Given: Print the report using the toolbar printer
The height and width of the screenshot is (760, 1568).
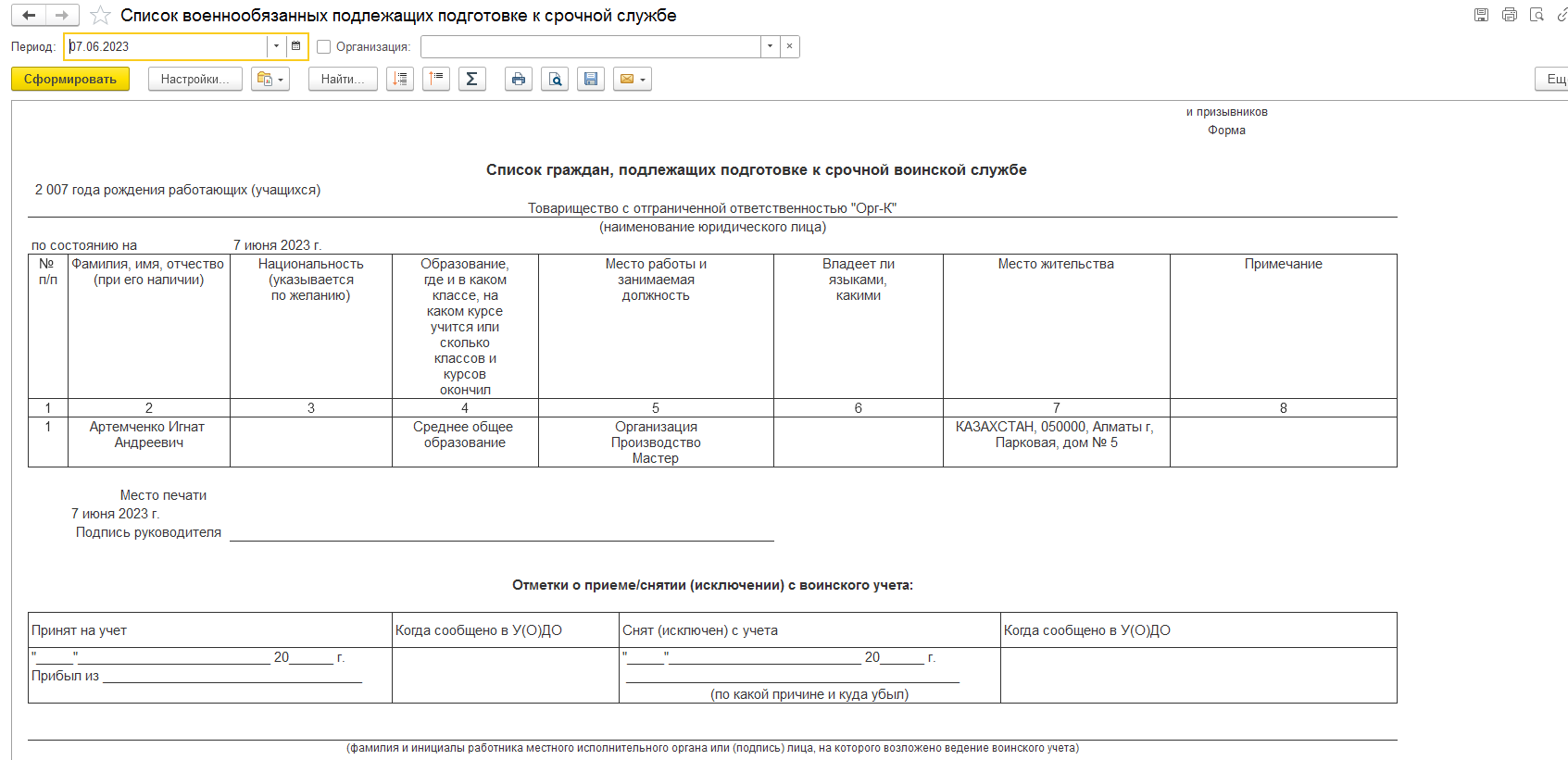Looking at the screenshot, I should coord(519,80).
